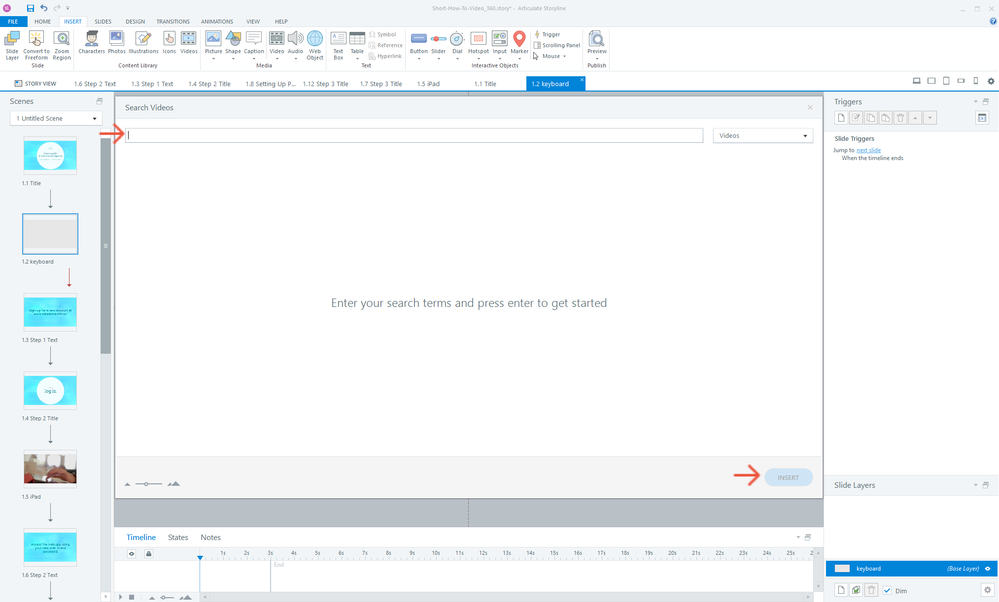The height and width of the screenshot is (602, 999).
Task: Select the Hotspot interactive object
Action: tap(478, 42)
